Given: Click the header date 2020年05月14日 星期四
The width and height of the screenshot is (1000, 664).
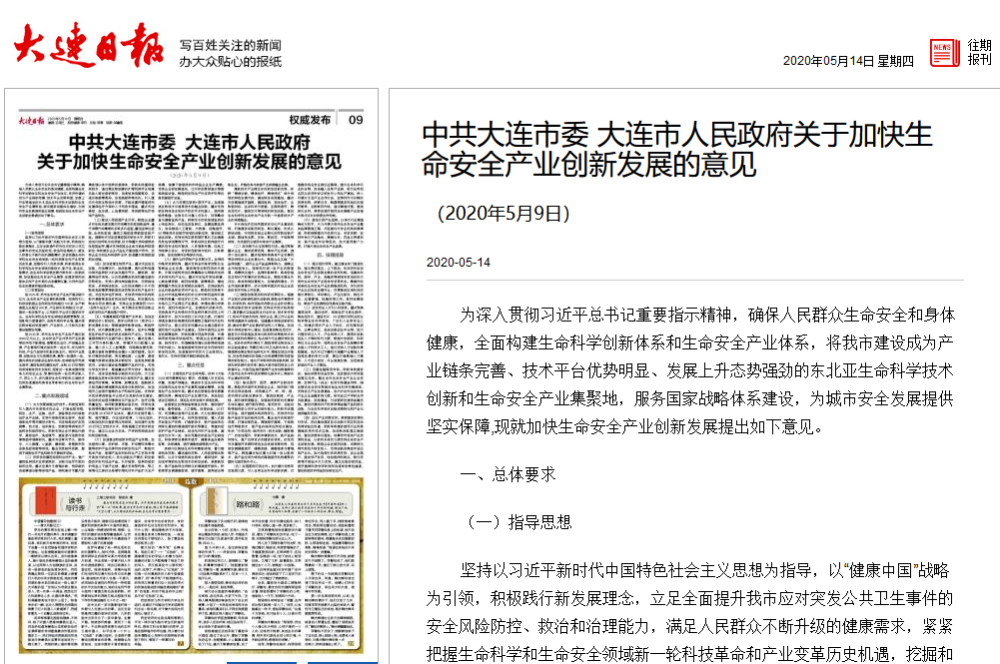Looking at the screenshot, I should pos(847,61).
